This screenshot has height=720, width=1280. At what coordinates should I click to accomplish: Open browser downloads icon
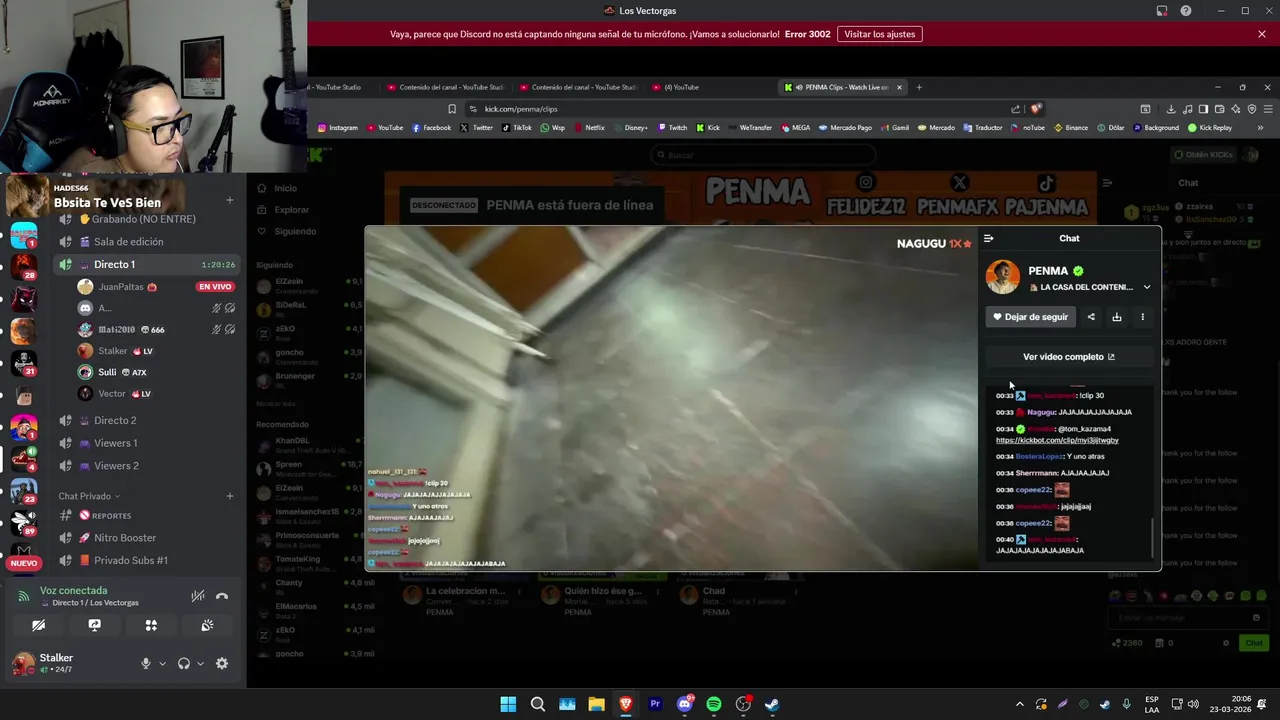point(1171,109)
